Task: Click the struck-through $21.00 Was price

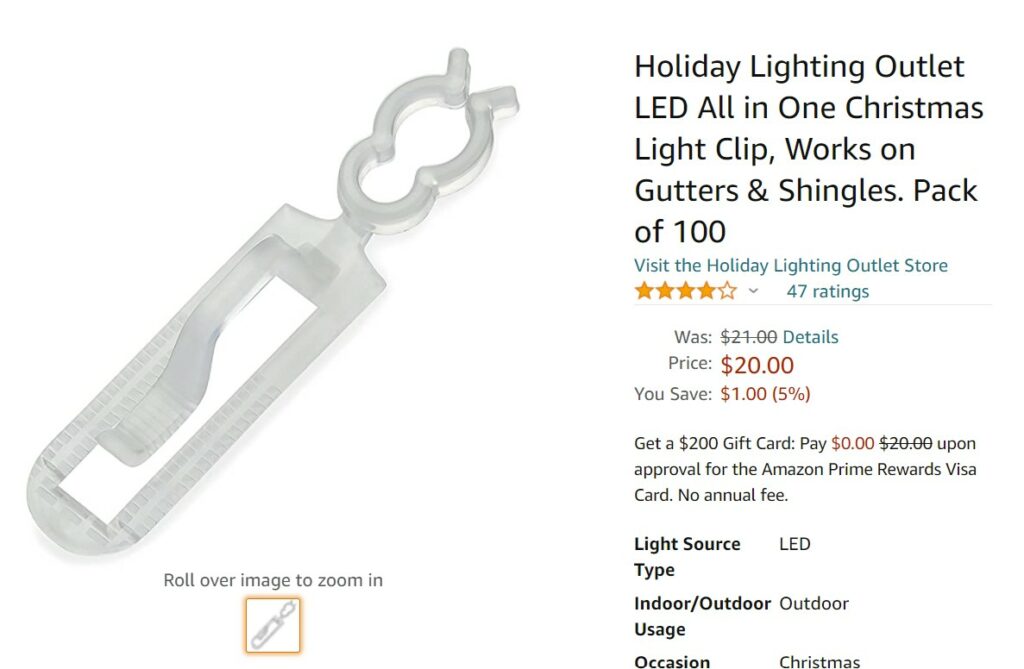Action: click(x=749, y=337)
